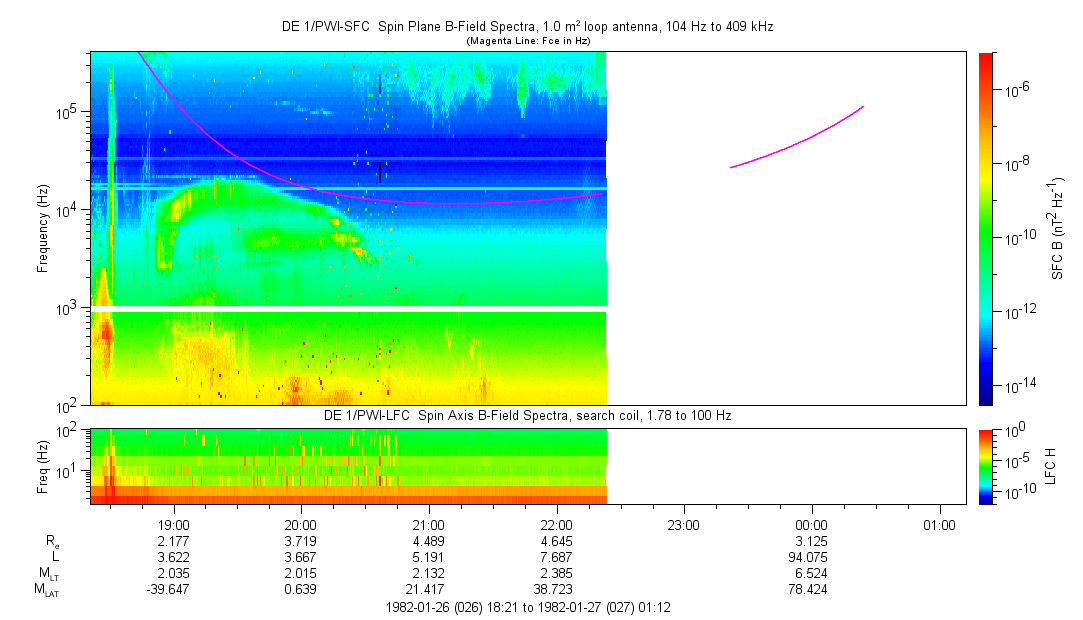Click the 10^-5 LFC colorbar tick label
Viewport: 1083px width, 620px height.
click(1015, 461)
